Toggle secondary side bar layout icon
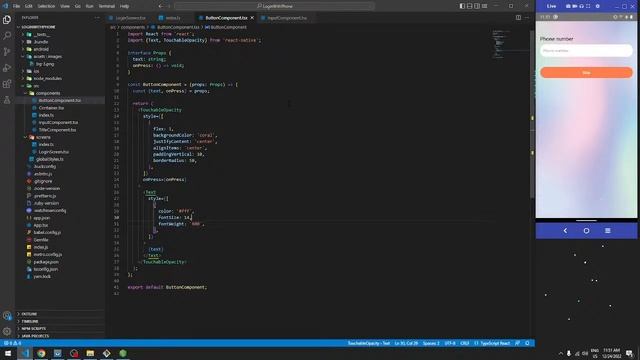The image size is (640, 360). pos(477,6)
